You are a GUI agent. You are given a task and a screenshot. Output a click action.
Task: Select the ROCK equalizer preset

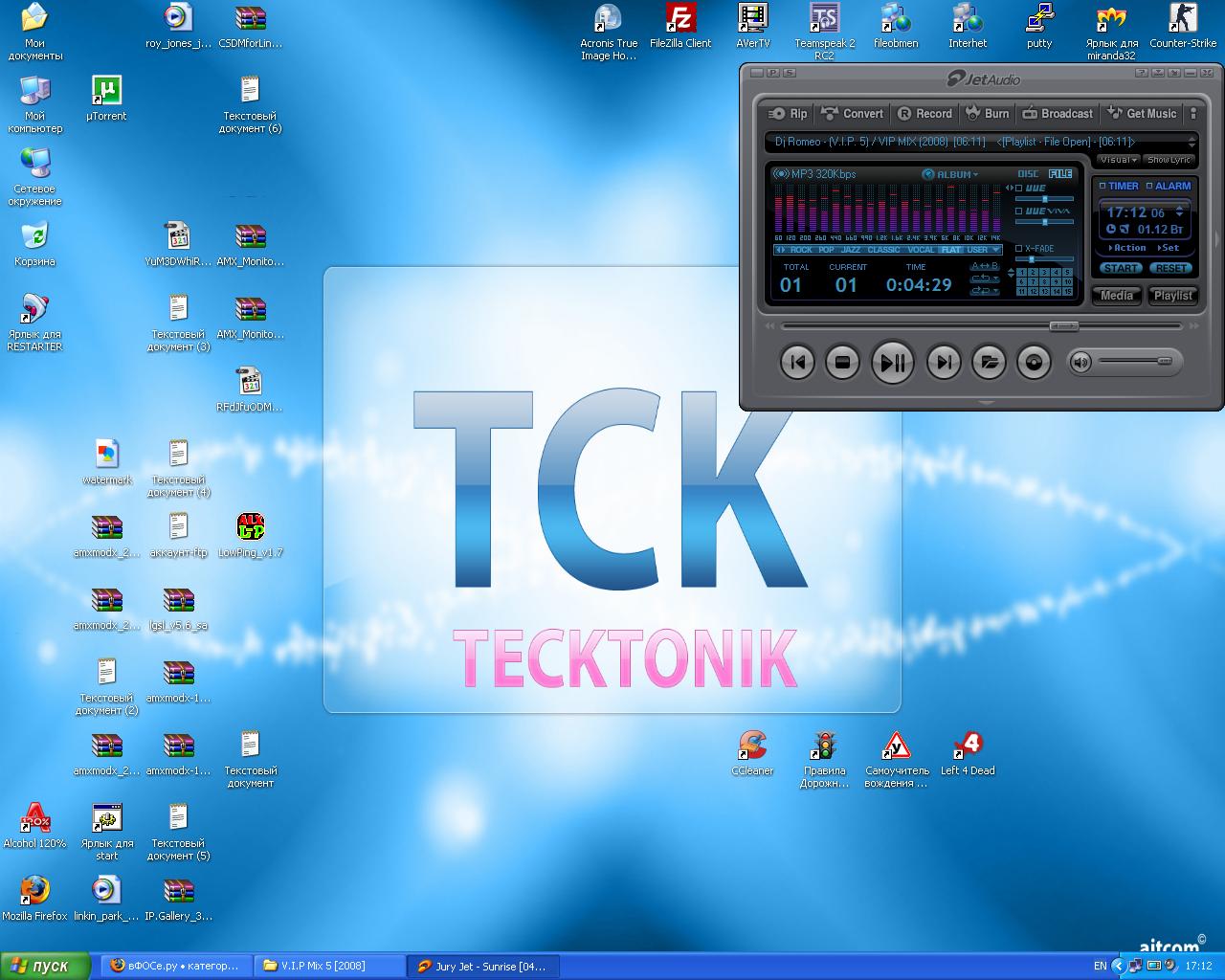(800, 250)
